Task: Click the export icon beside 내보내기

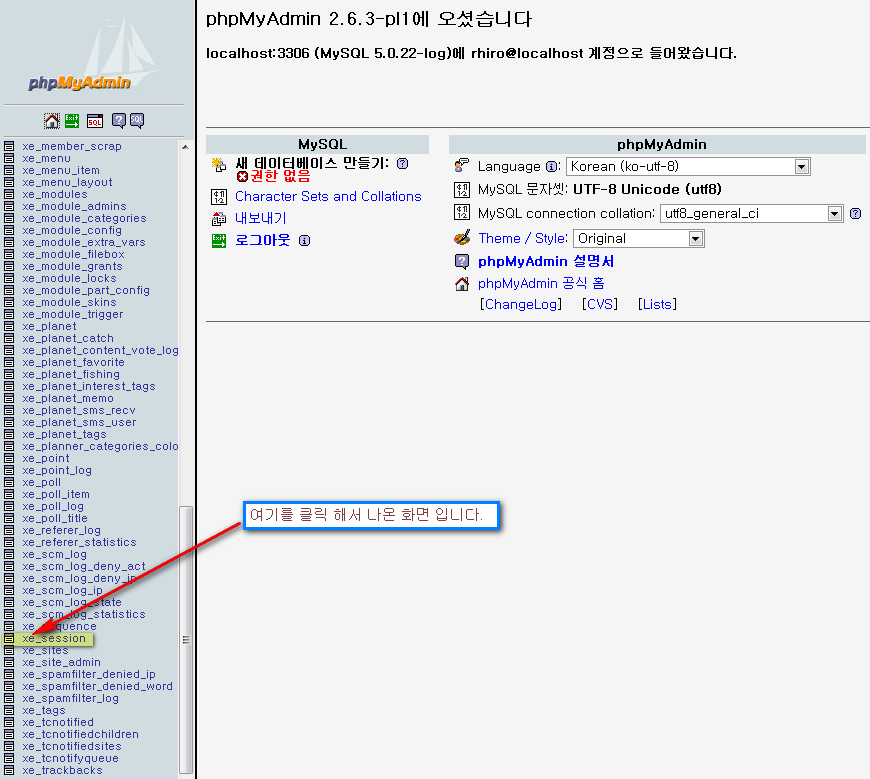Action: tap(219, 219)
